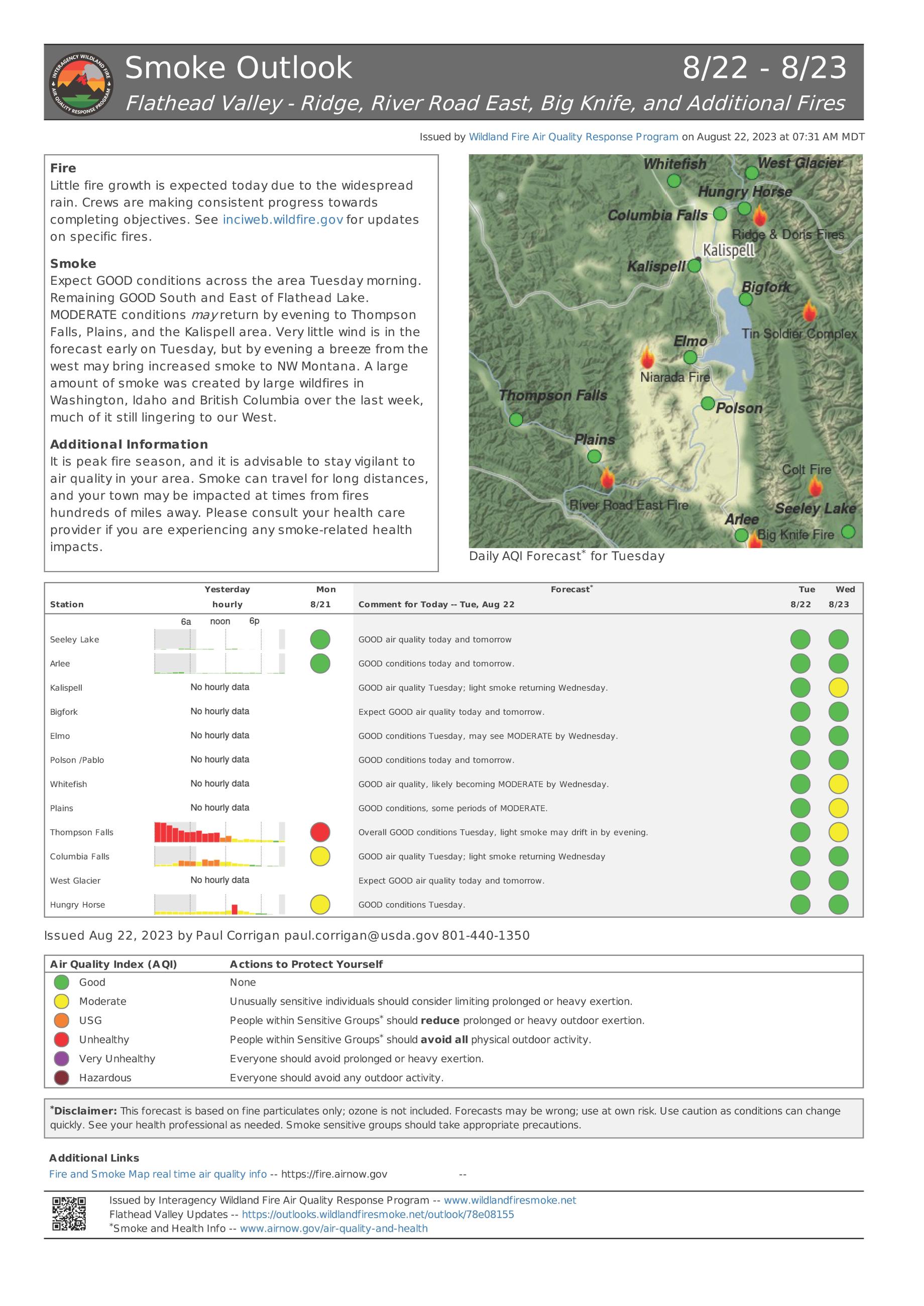924x1306 pixels.
Task: Click the 'Actions to Protect Yourself' column header
Action: pyautogui.click(x=306, y=964)
